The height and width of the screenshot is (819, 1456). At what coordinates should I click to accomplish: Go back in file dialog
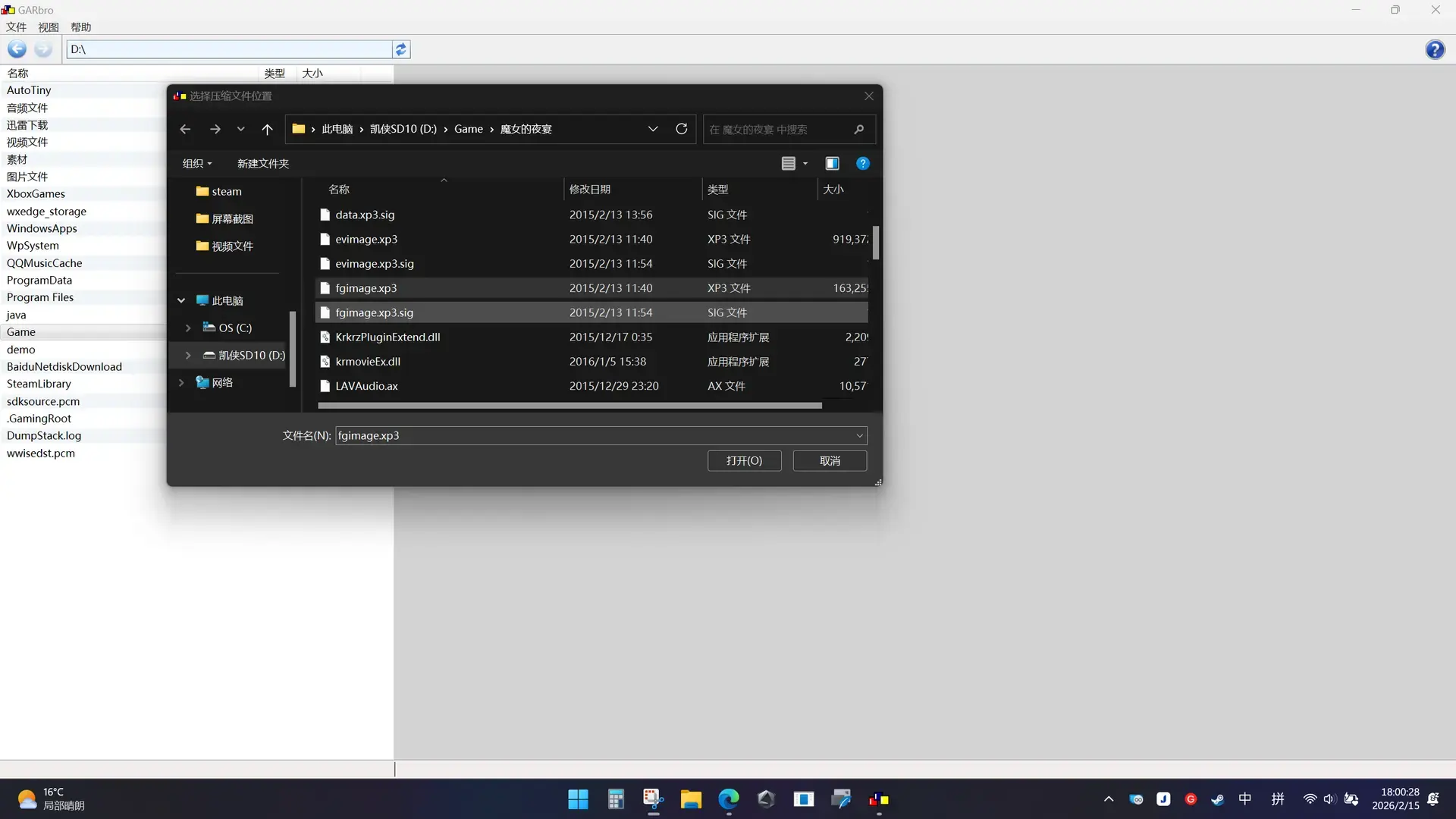(185, 129)
